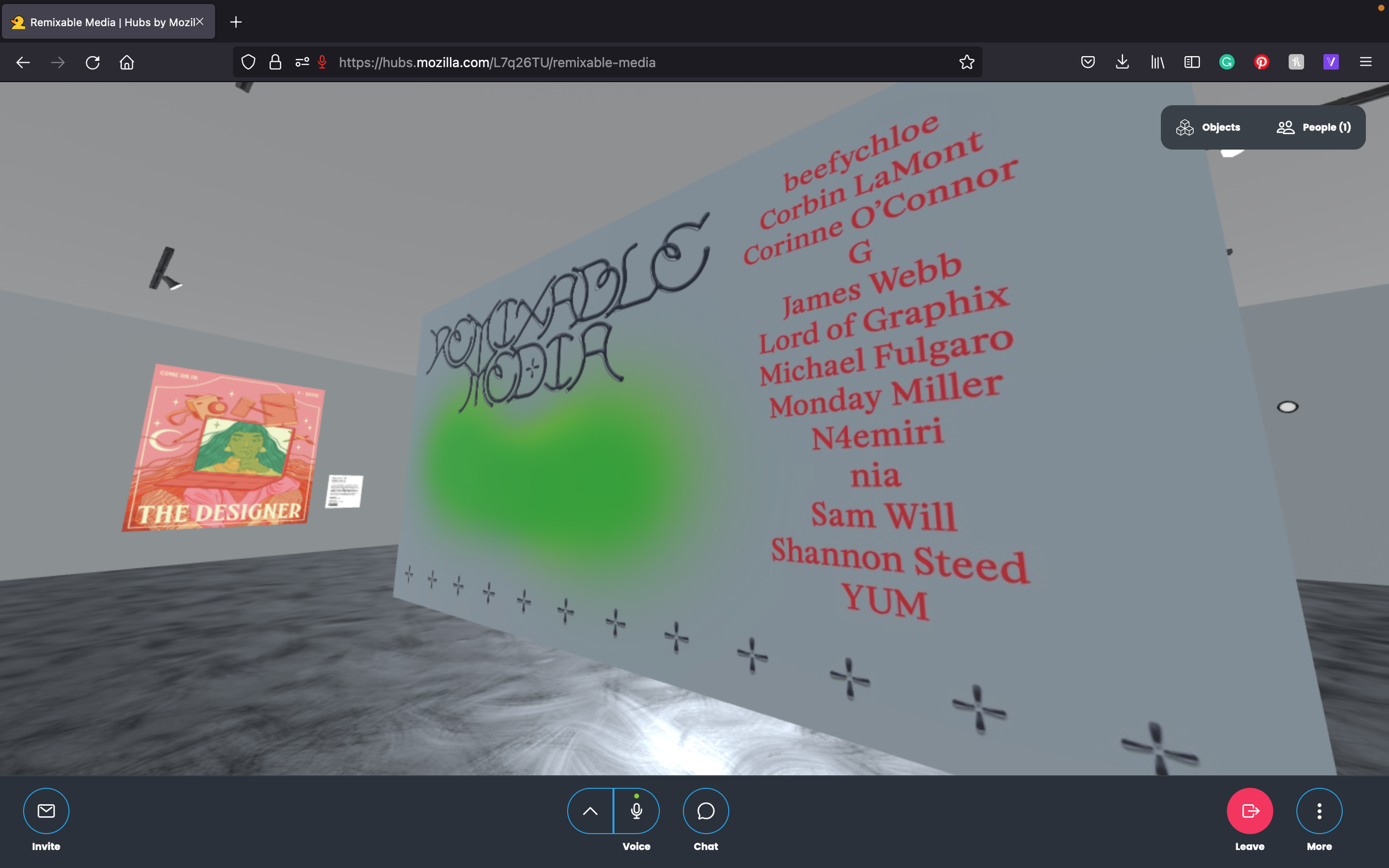Click the tracking protection shield icon
The image size is (1389, 868).
pos(248,62)
